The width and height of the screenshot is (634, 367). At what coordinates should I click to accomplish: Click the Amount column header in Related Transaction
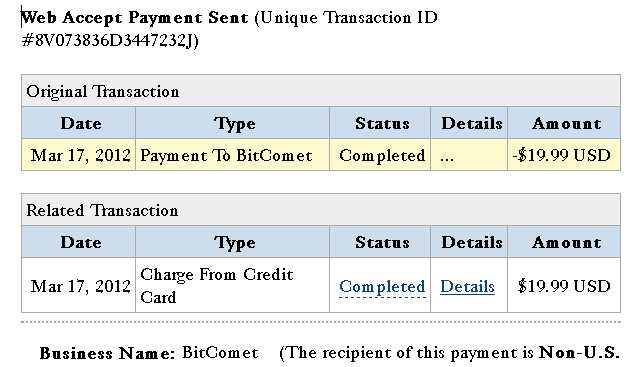[x=564, y=242]
